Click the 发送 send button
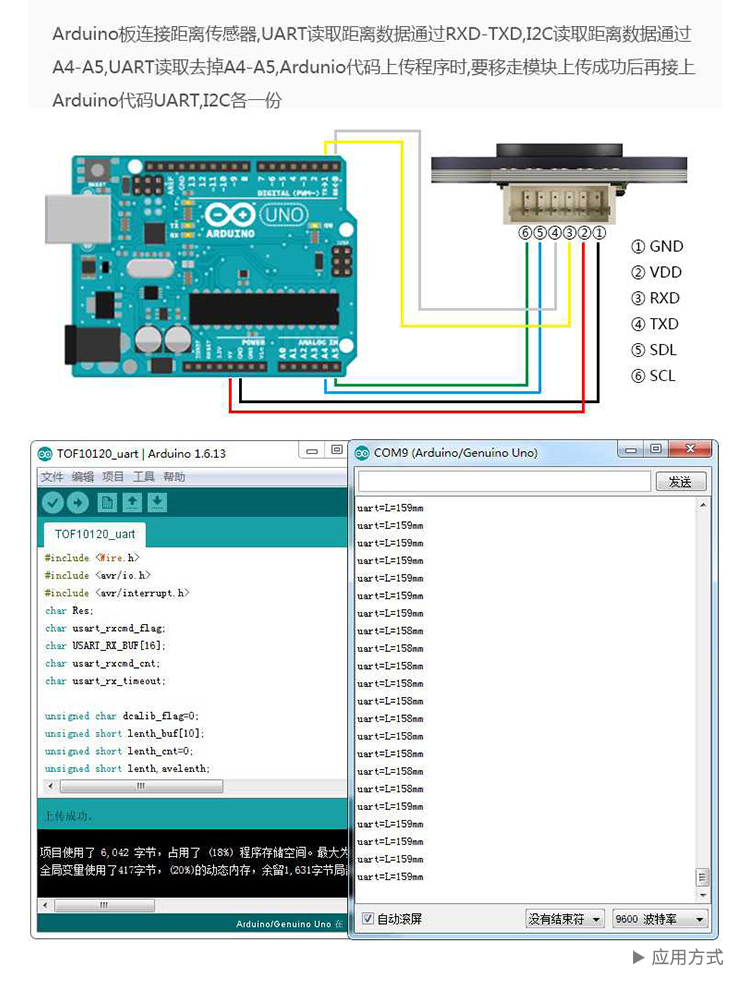 click(680, 482)
